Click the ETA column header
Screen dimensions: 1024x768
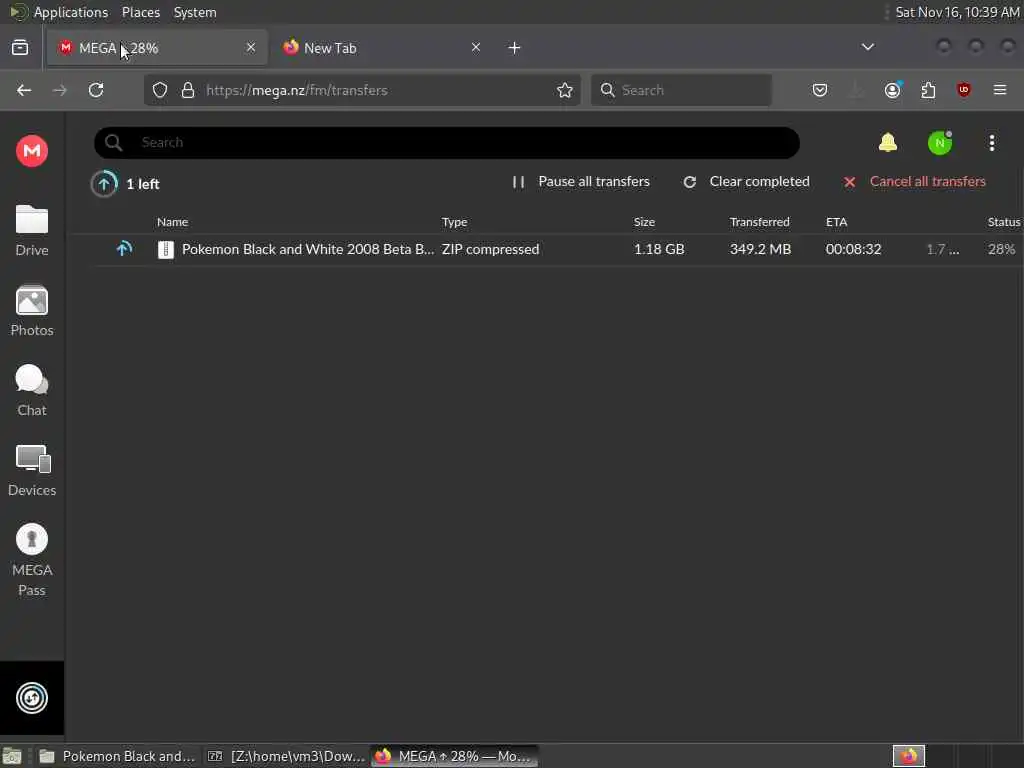coord(837,222)
